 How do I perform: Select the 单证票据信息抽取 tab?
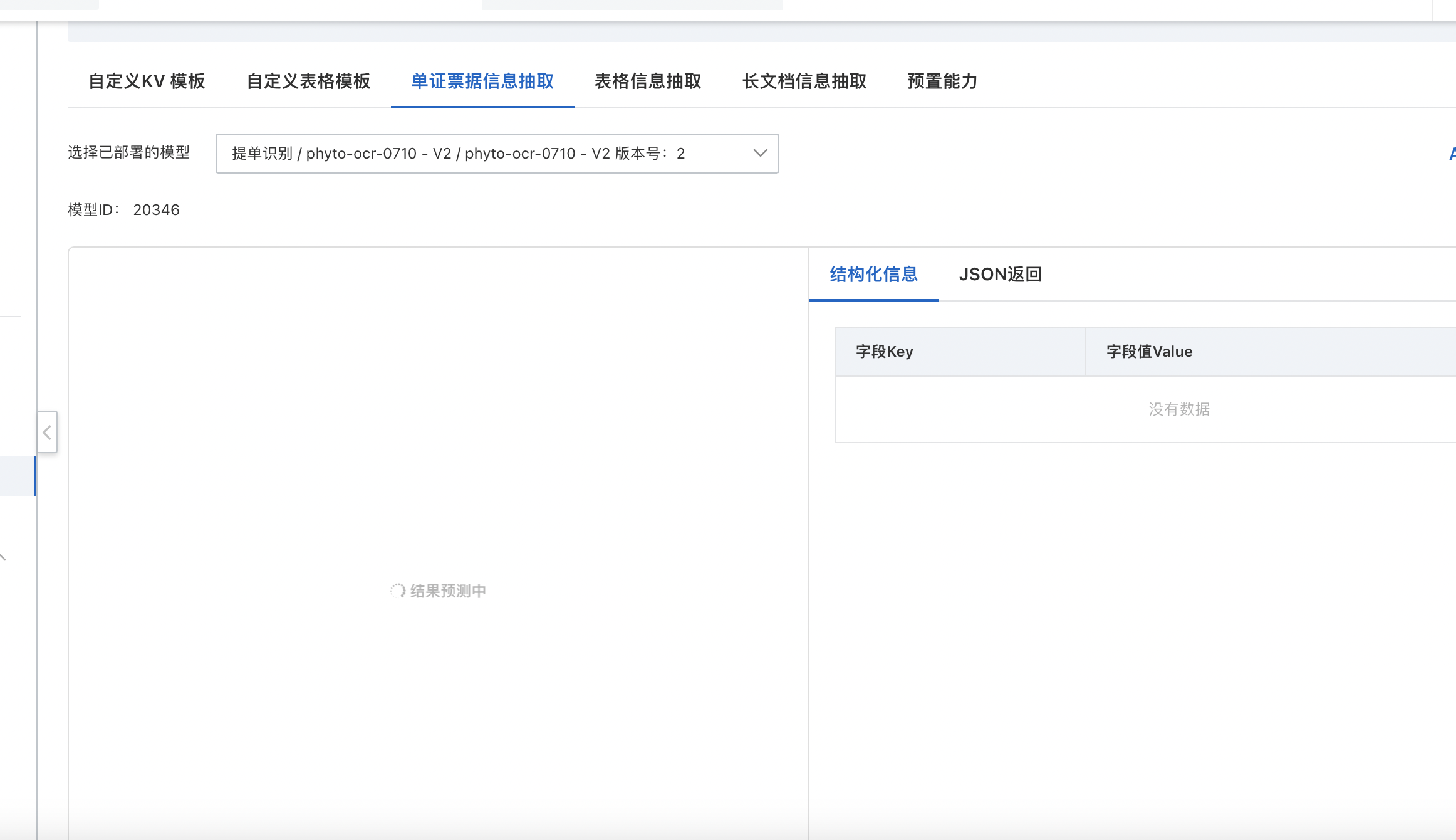point(482,81)
